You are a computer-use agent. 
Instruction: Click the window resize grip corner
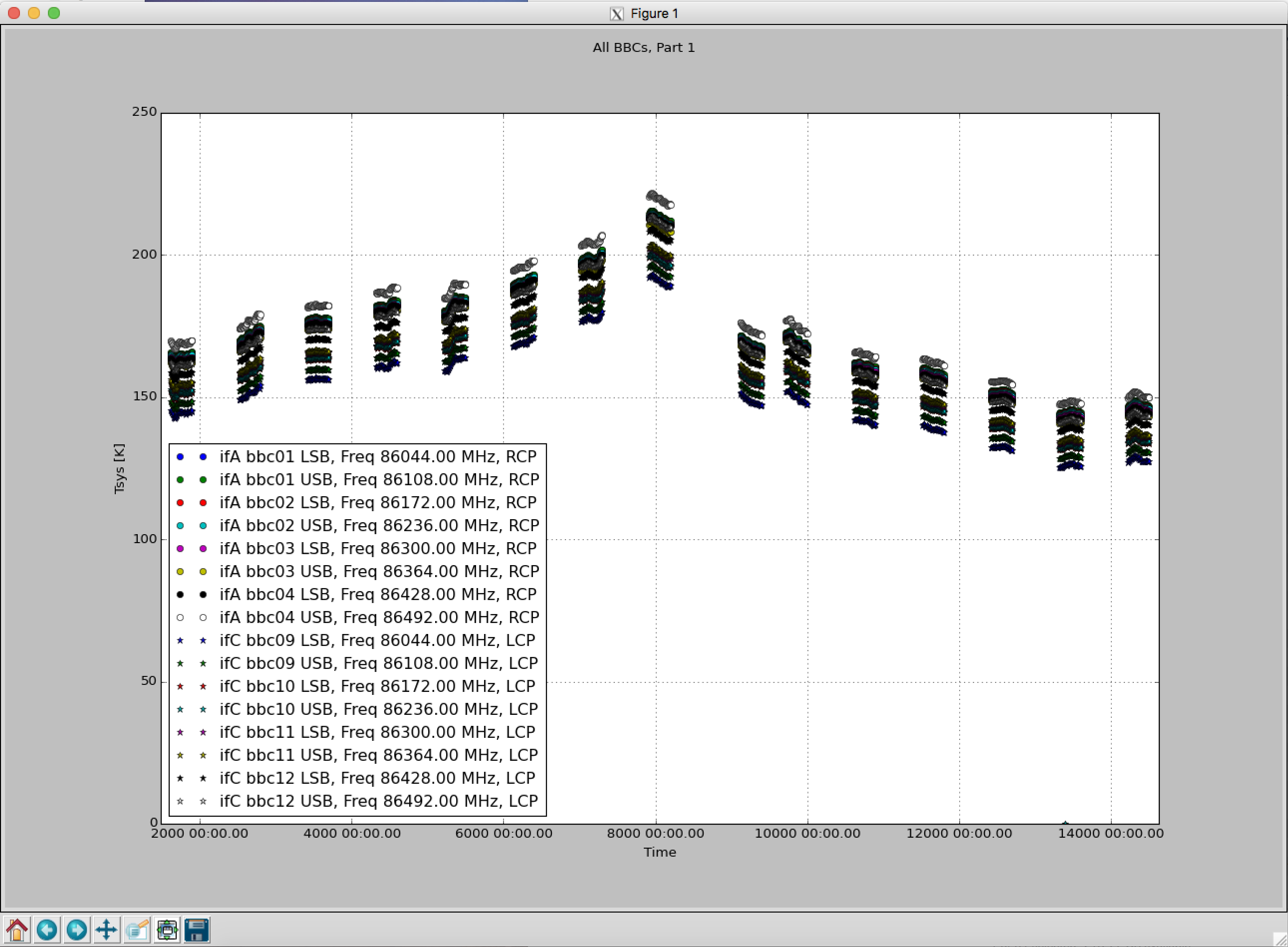click(1280, 939)
